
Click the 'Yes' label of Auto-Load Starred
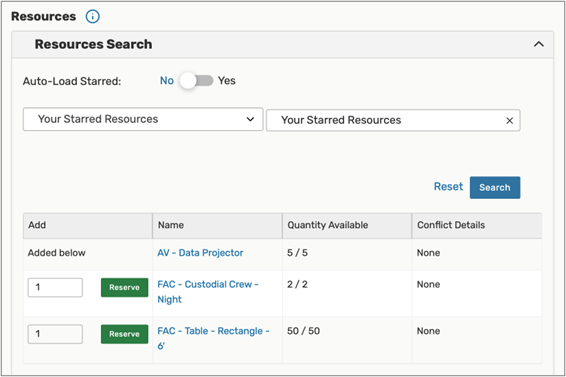(227, 81)
